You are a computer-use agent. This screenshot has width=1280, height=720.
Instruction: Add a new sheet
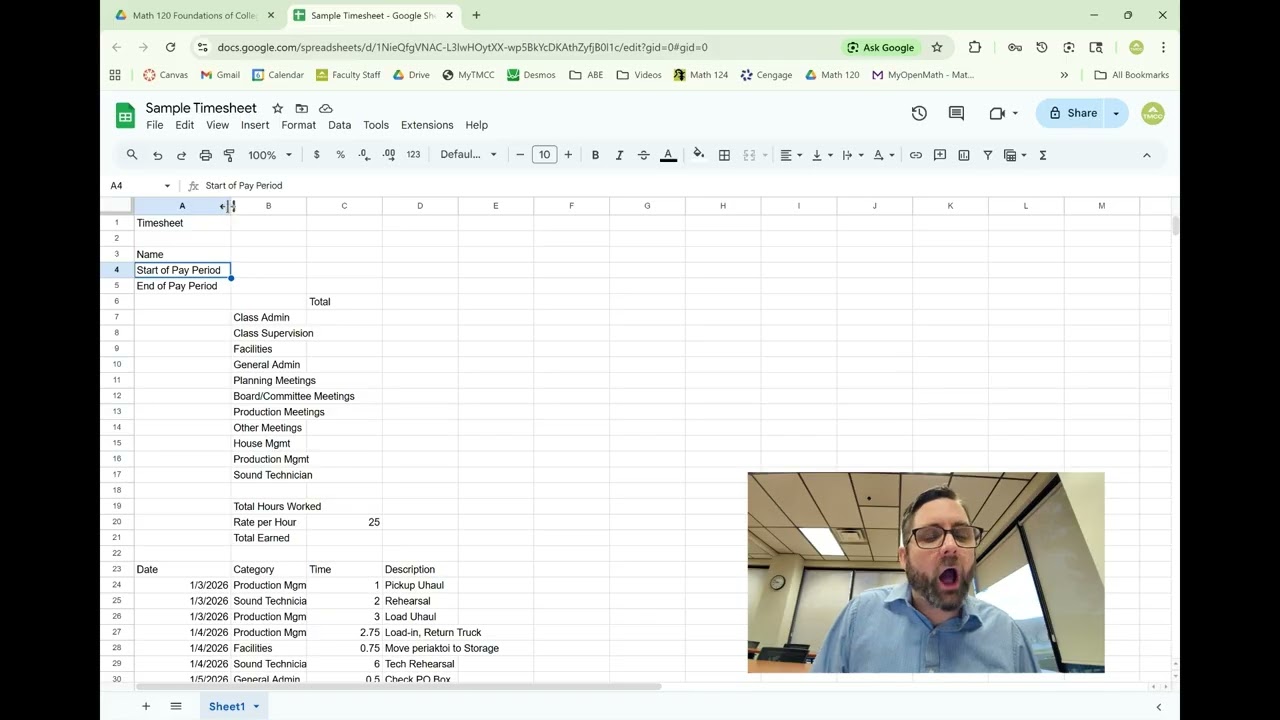[146, 706]
